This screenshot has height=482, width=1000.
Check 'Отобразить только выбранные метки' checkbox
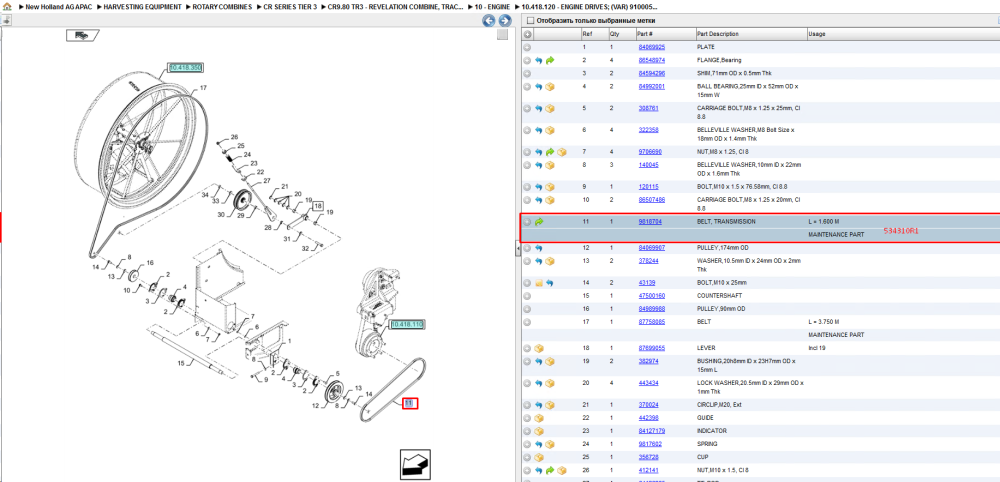pos(530,20)
